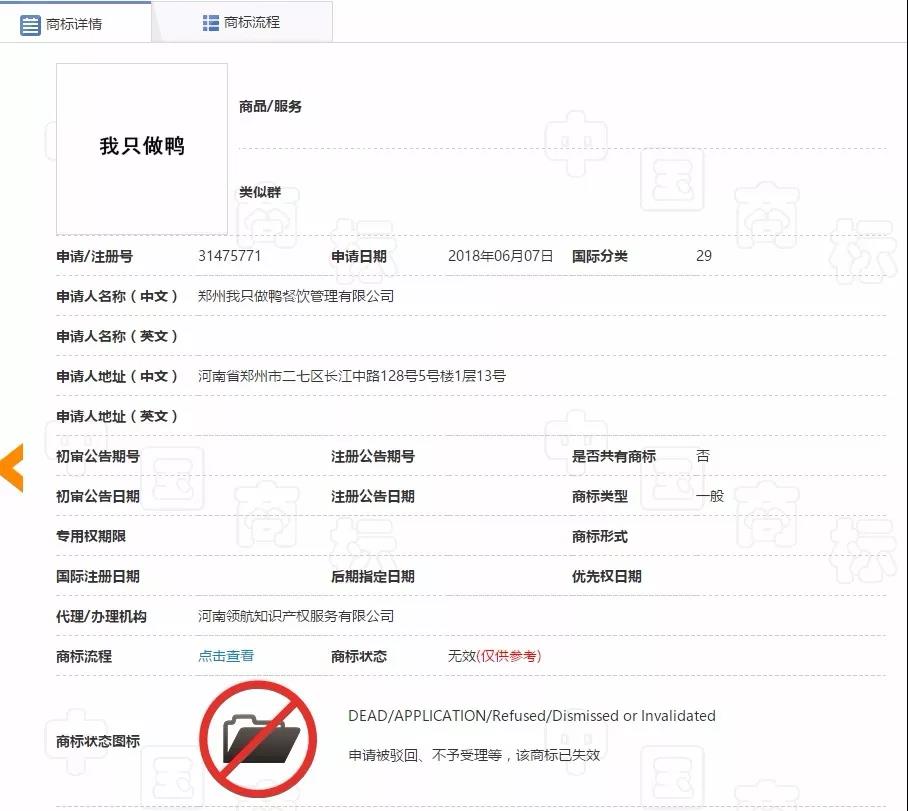Image resolution: width=908 pixels, height=811 pixels.
Task: Click the 申请人名称（英文） label
Action: click(x=117, y=337)
